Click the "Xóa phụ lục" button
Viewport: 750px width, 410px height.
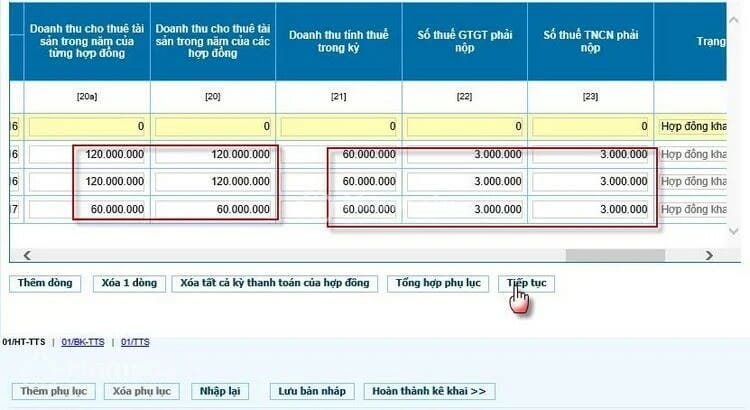(141, 391)
